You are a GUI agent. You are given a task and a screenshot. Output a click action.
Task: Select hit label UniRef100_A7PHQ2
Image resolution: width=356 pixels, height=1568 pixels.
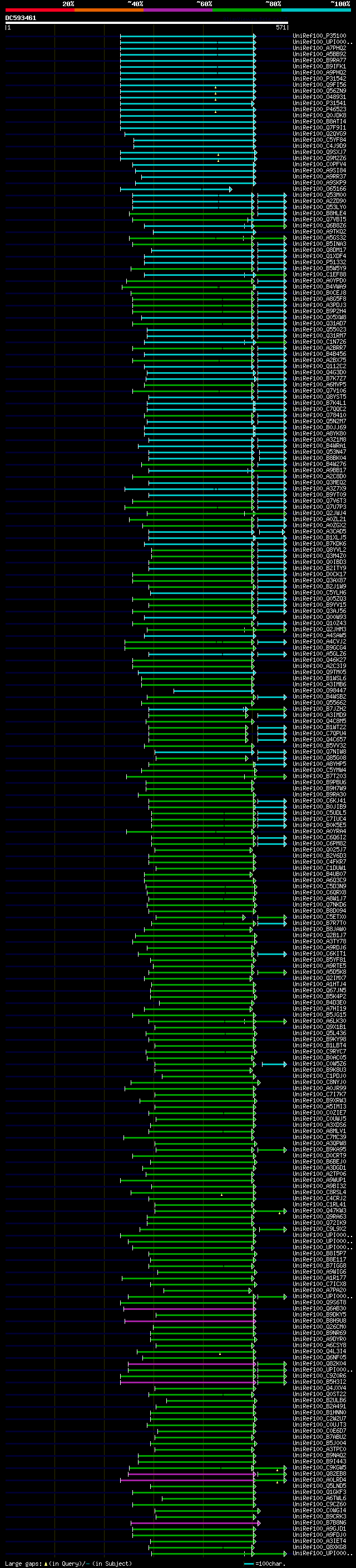319,48
